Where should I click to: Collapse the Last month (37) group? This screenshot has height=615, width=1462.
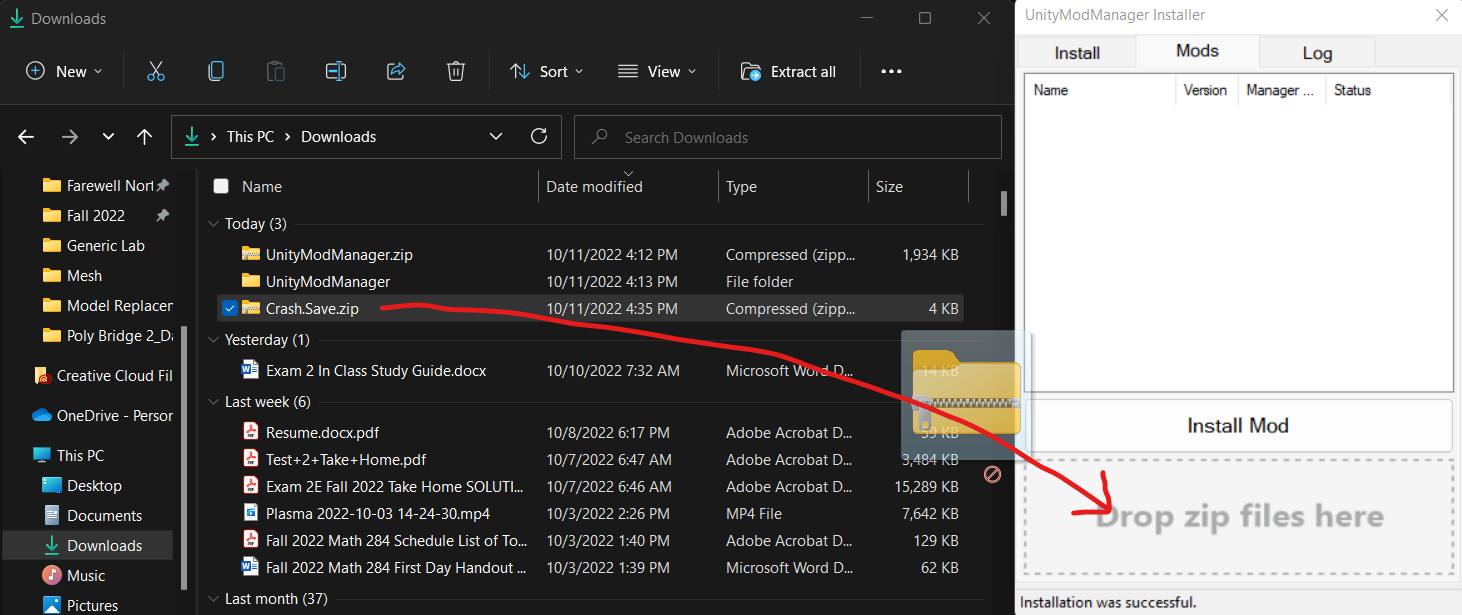click(x=215, y=599)
